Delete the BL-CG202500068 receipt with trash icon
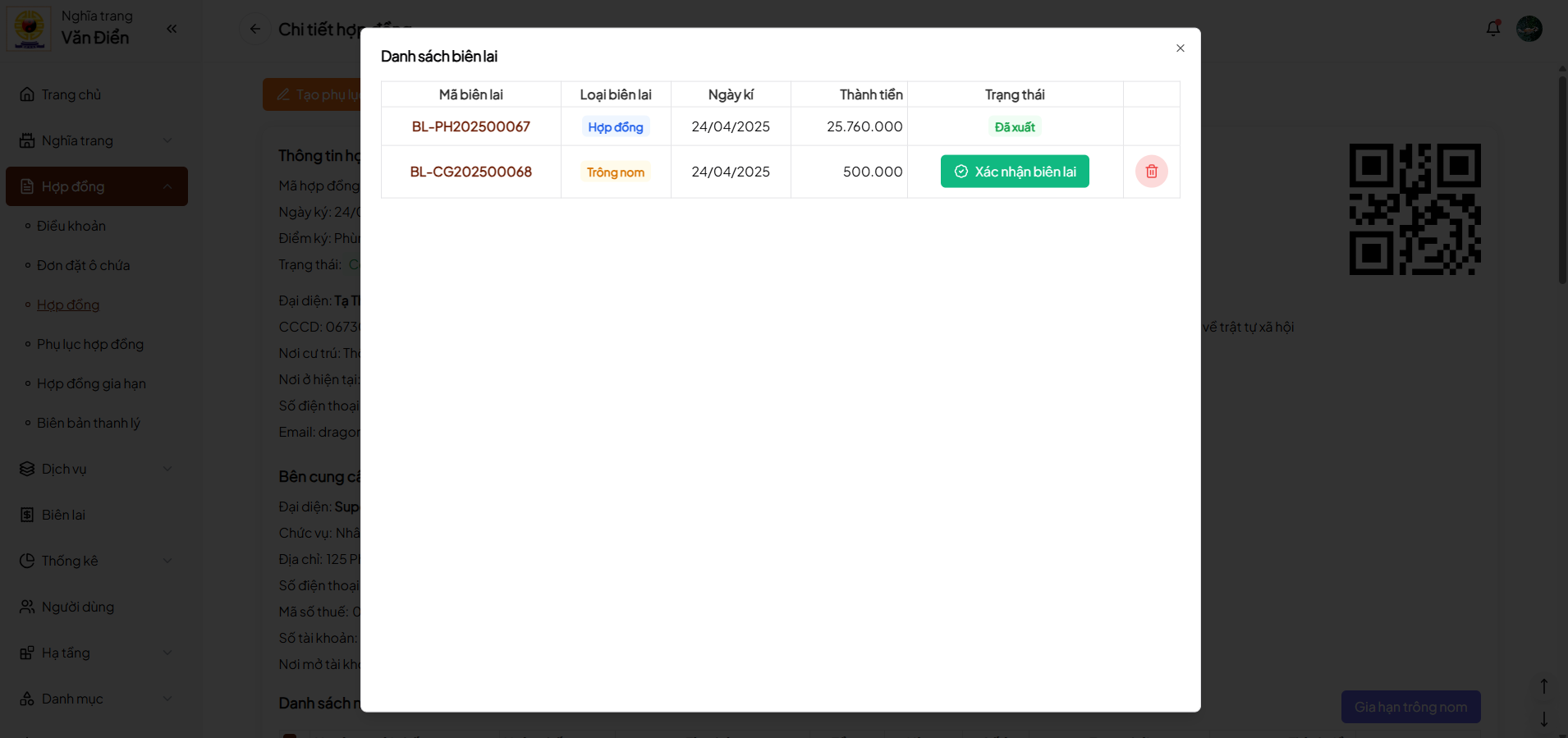This screenshot has height=738, width=1568. (1151, 172)
